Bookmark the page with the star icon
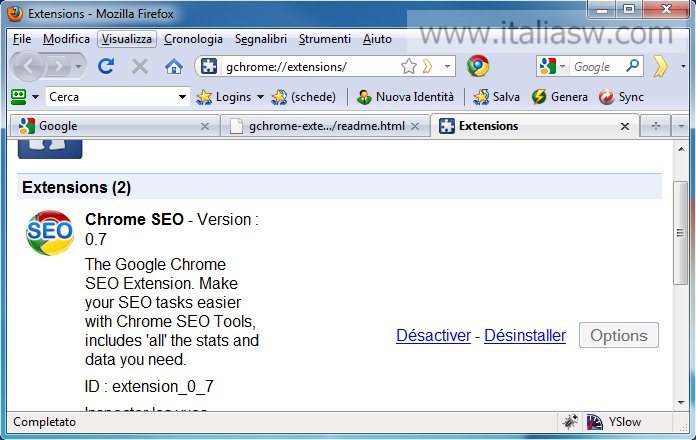This screenshot has height=440, width=696. click(408, 67)
